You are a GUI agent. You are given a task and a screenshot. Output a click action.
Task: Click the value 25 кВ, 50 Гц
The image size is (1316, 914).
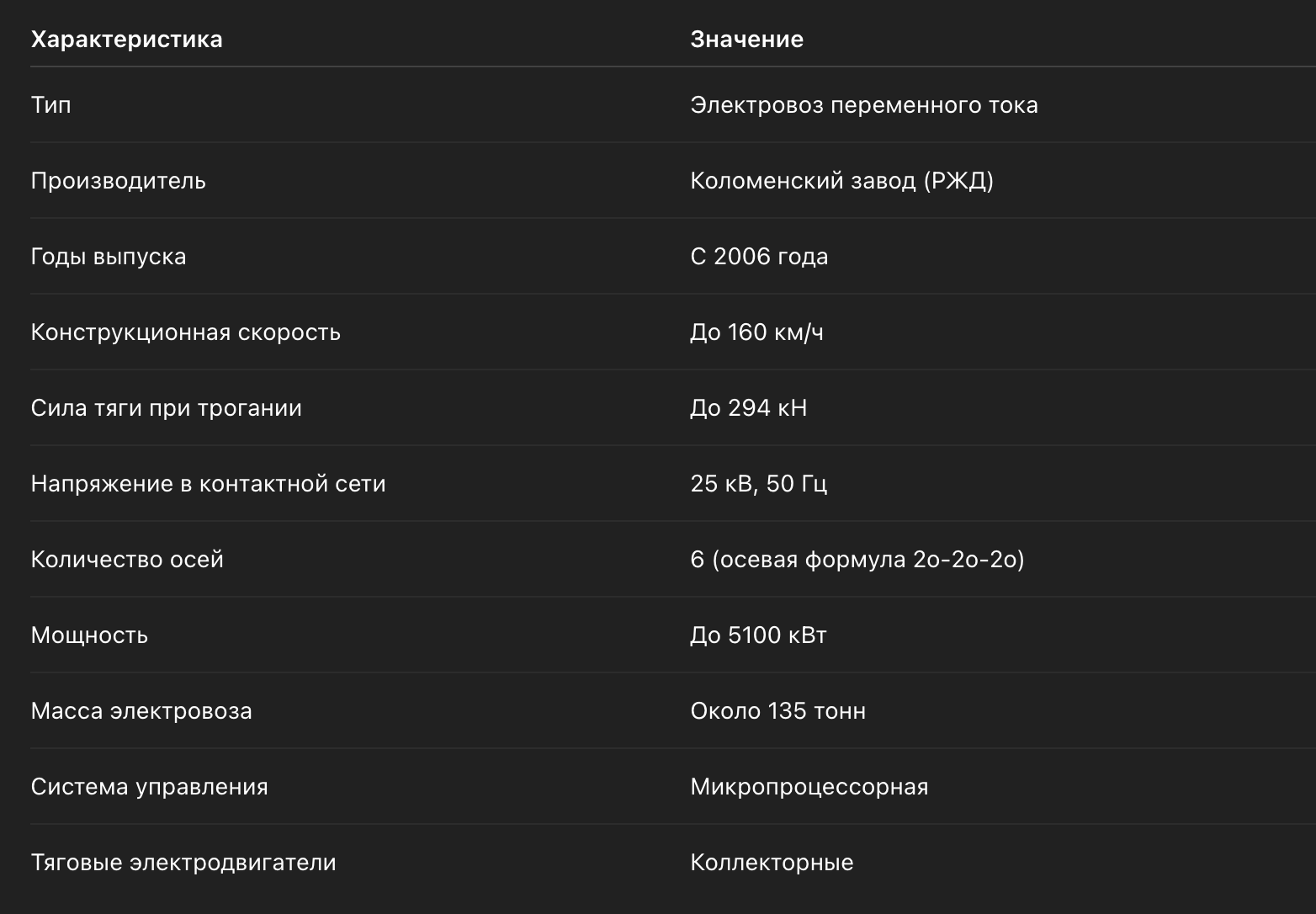pyautogui.click(x=758, y=484)
